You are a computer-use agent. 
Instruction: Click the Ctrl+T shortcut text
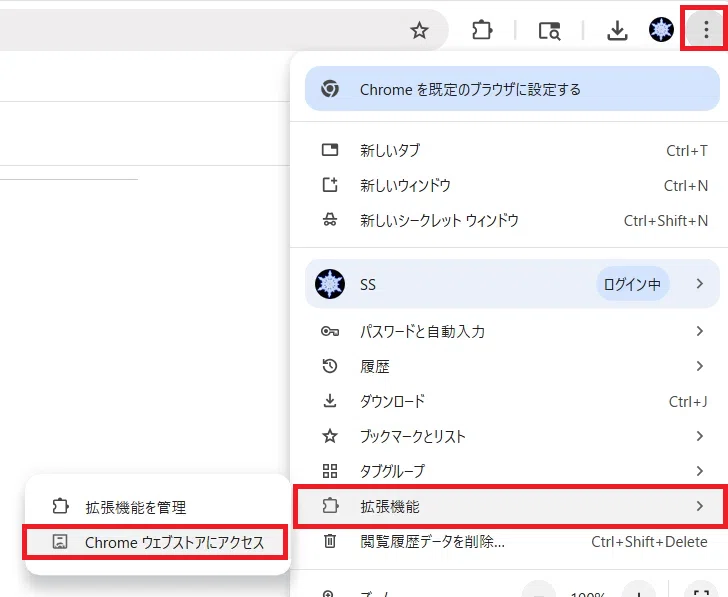(687, 150)
